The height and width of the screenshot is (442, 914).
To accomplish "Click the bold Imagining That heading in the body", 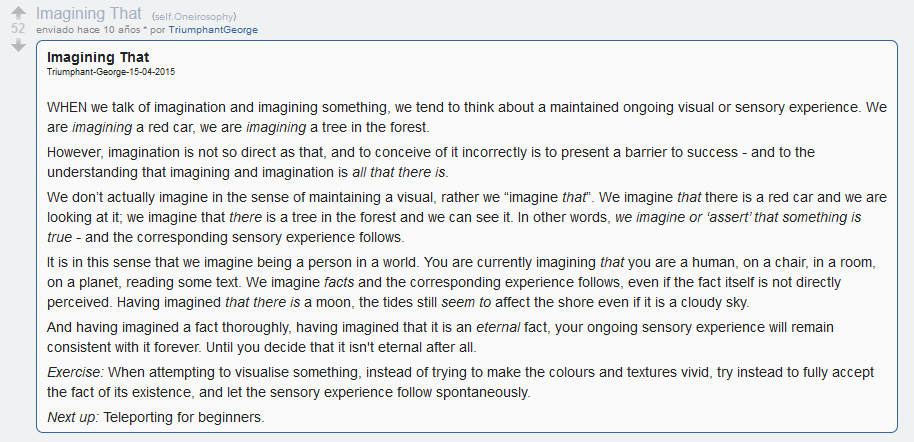I will (x=98, y=57).
